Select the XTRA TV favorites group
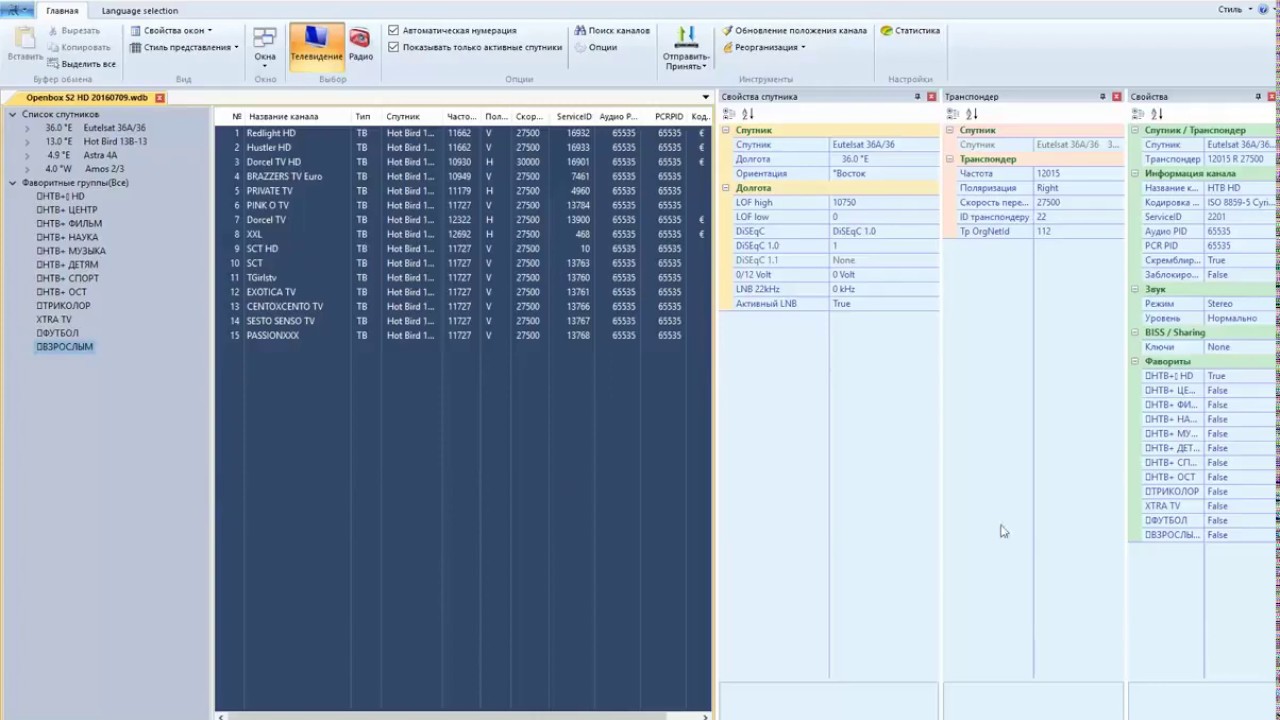Viewport: 1280px width, 720px height. [54, 320]
